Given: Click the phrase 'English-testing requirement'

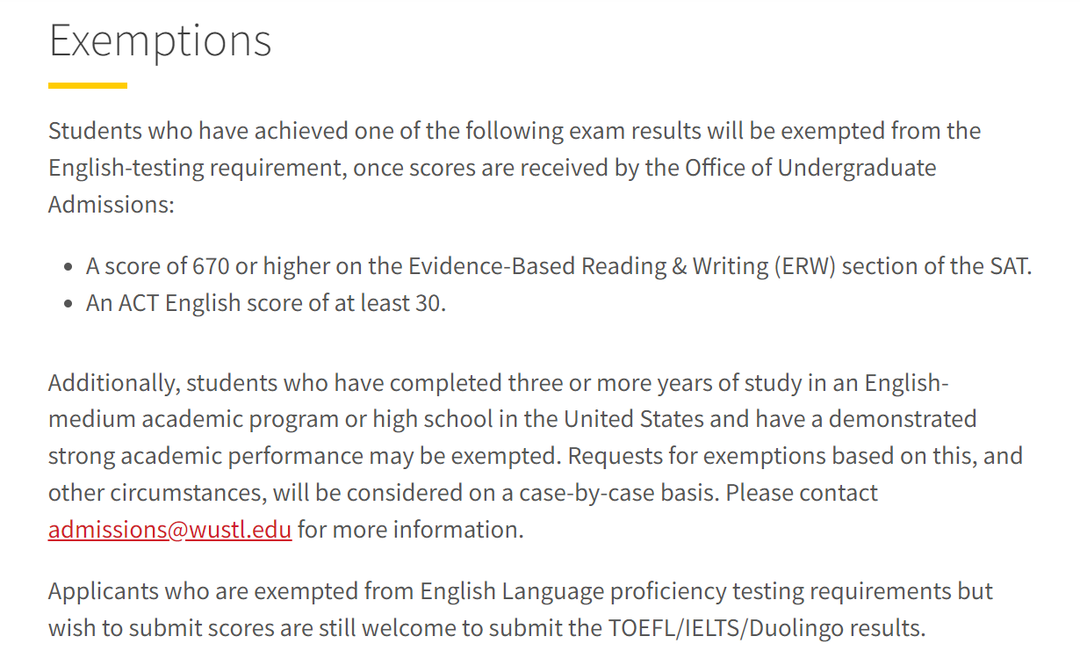Looking at the screenshot, I should pyautogui.click(x=197, y=167).
